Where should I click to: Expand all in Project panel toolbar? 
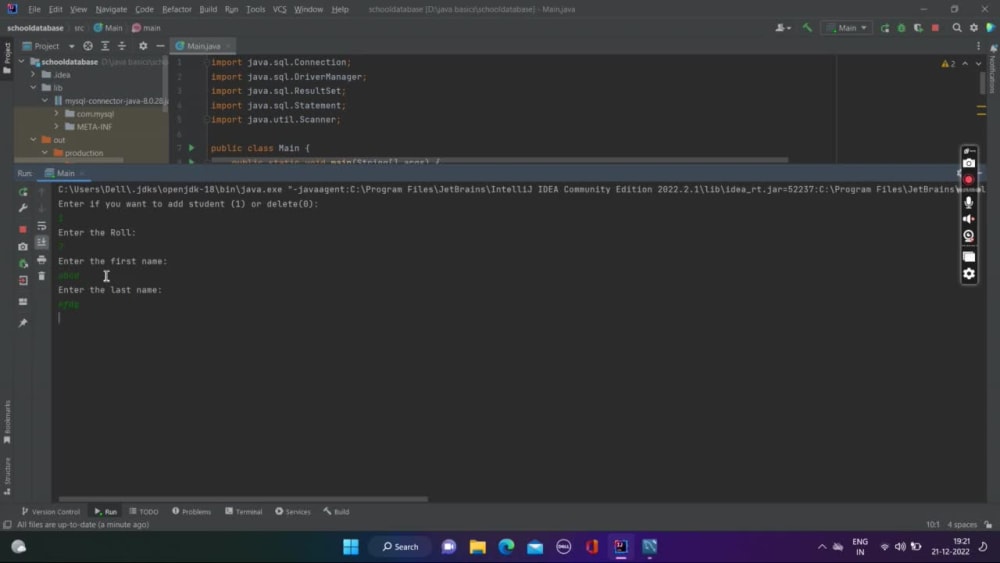(105, 46)
